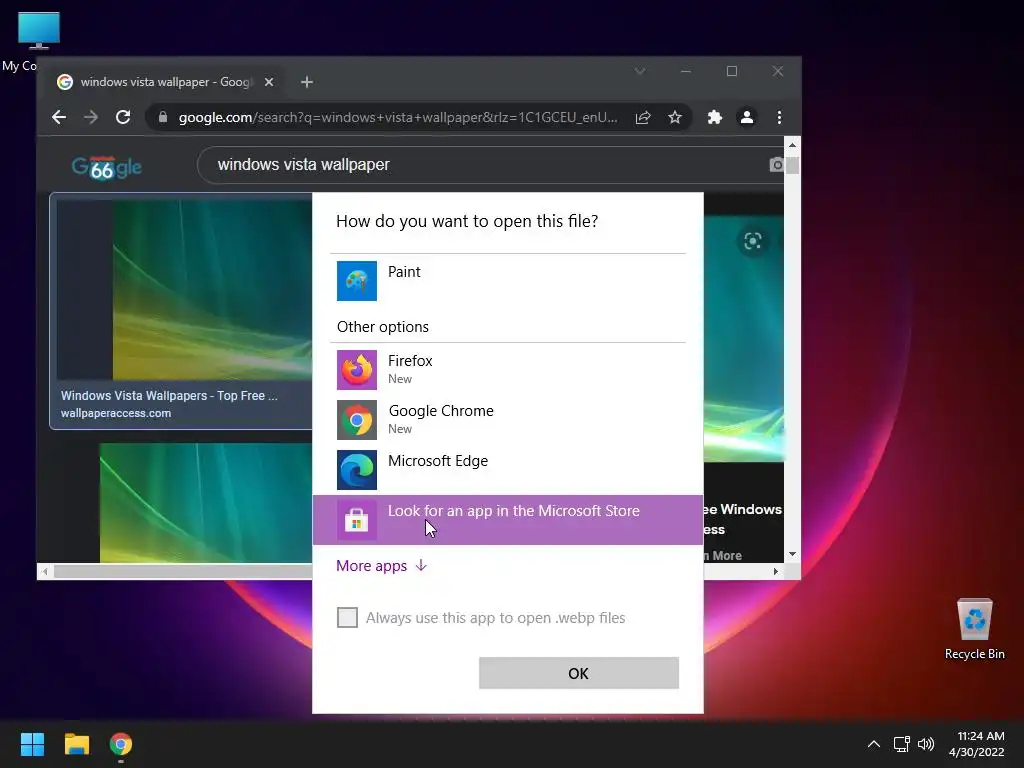Open the Windows Start menu

coord(32,744)
